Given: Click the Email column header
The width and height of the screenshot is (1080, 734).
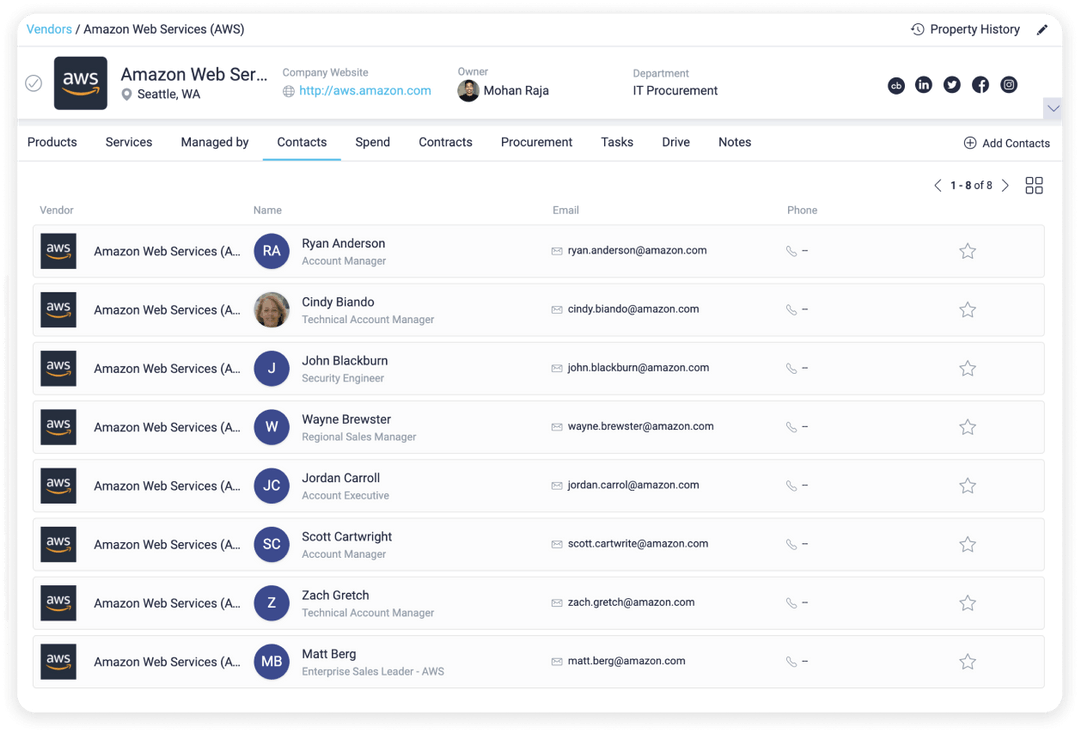Looking at the screenshot, I should [x=565, y=210].
